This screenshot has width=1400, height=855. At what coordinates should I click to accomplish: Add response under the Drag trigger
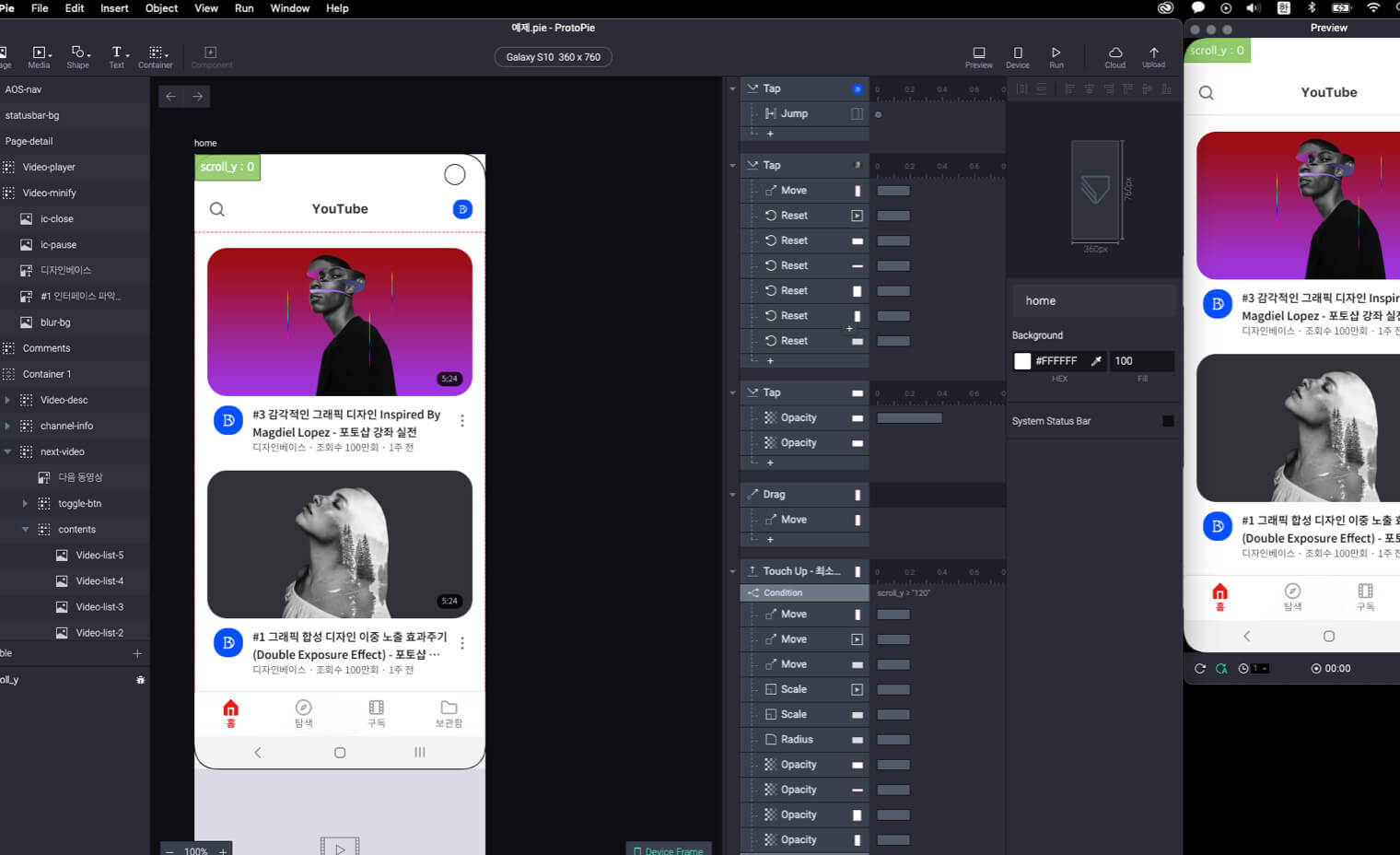(x=770, y=540)
